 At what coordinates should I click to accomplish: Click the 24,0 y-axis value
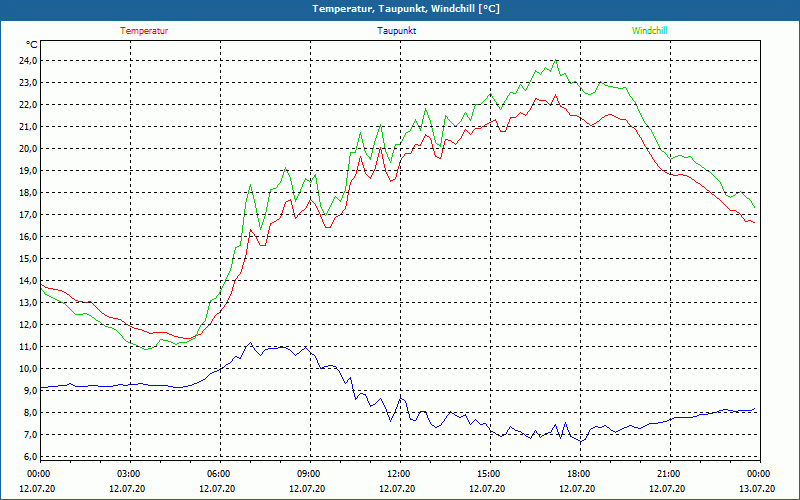pyautogui.click(x=28, y=61)
